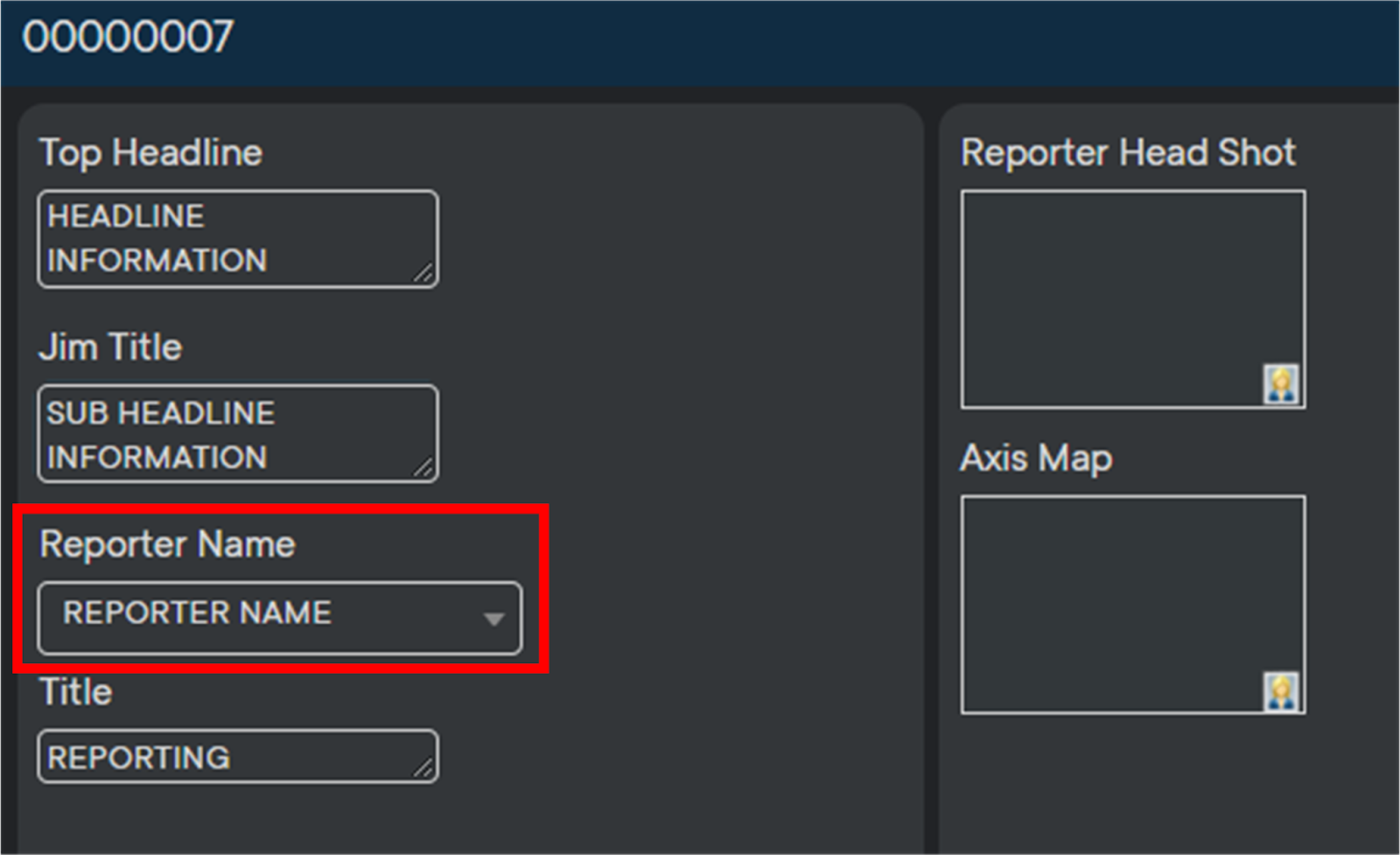1400x855 pixels.
Task: Click the Jim Title label
Action: 110,347
